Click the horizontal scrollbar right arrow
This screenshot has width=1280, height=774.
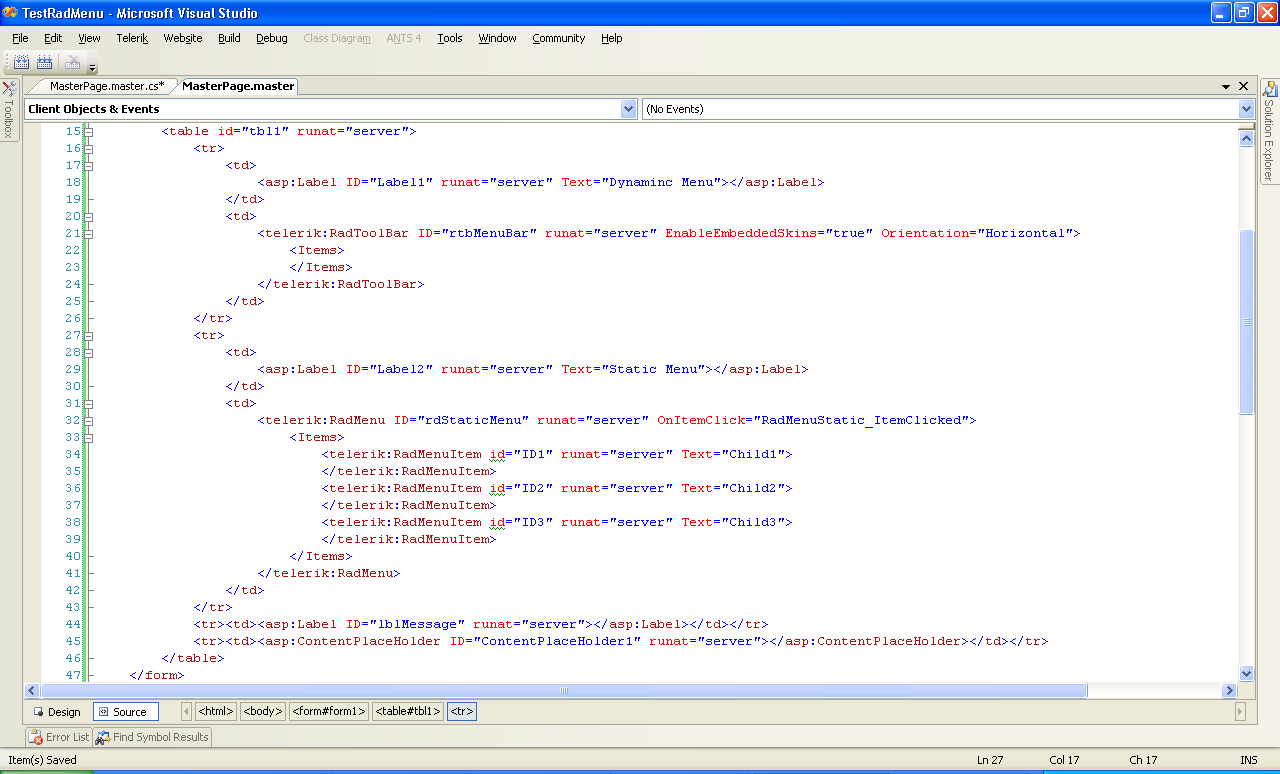tap(1230, 691)
